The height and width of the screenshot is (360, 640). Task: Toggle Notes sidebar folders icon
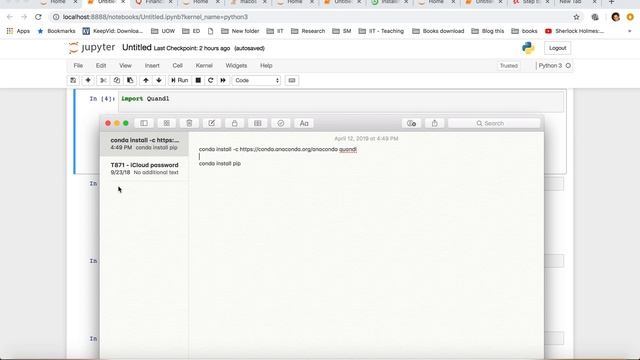click(144, 123)
